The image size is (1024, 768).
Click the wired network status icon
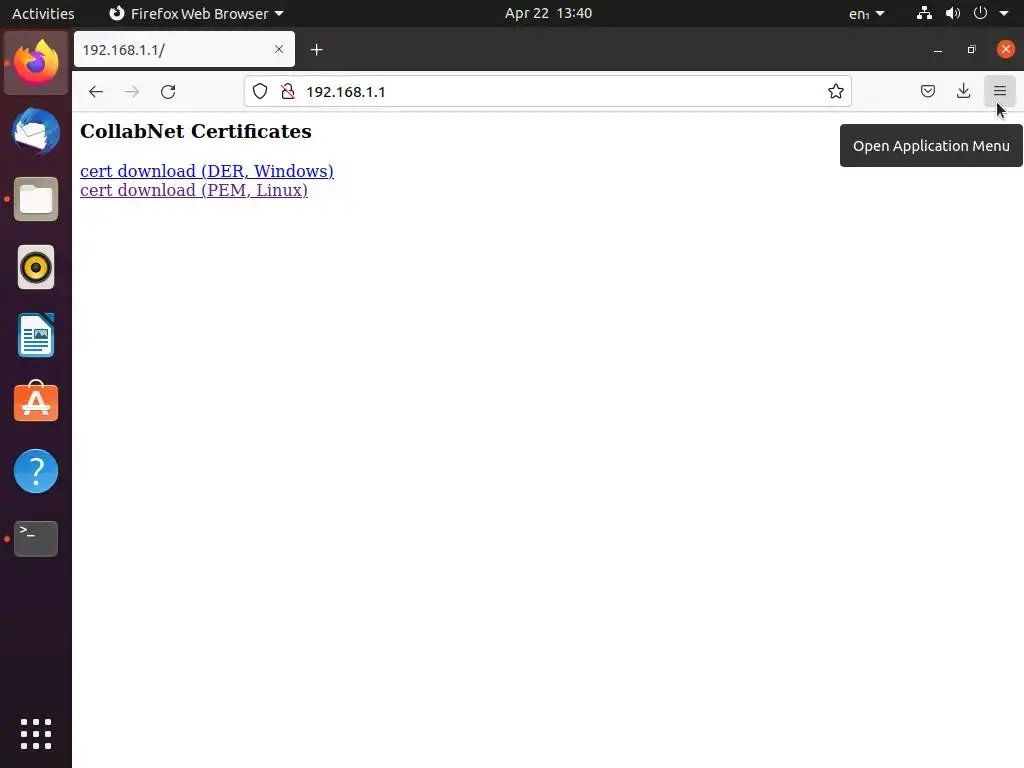click(923, 13)
